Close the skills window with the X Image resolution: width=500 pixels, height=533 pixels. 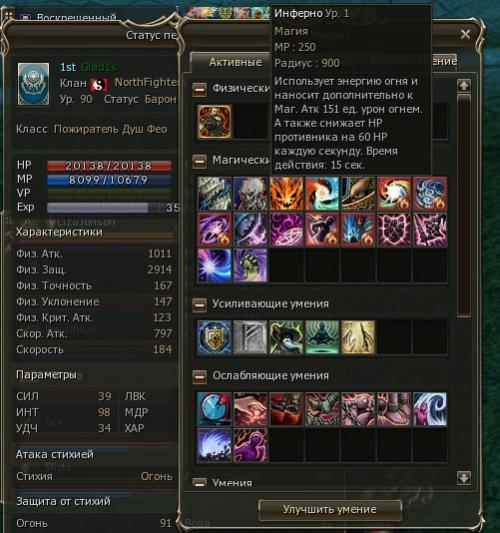tap(465, 34)
